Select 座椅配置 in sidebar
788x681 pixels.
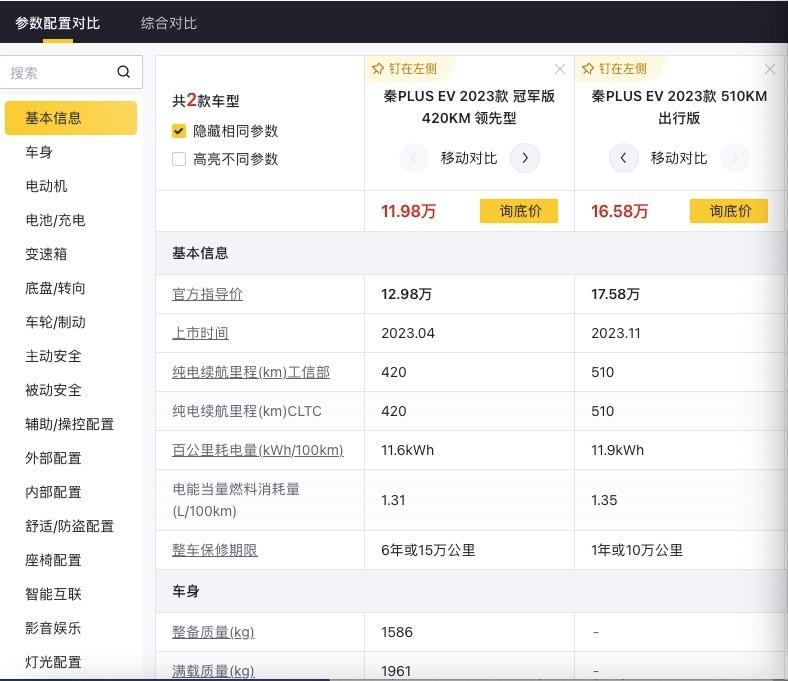(53, 560)
